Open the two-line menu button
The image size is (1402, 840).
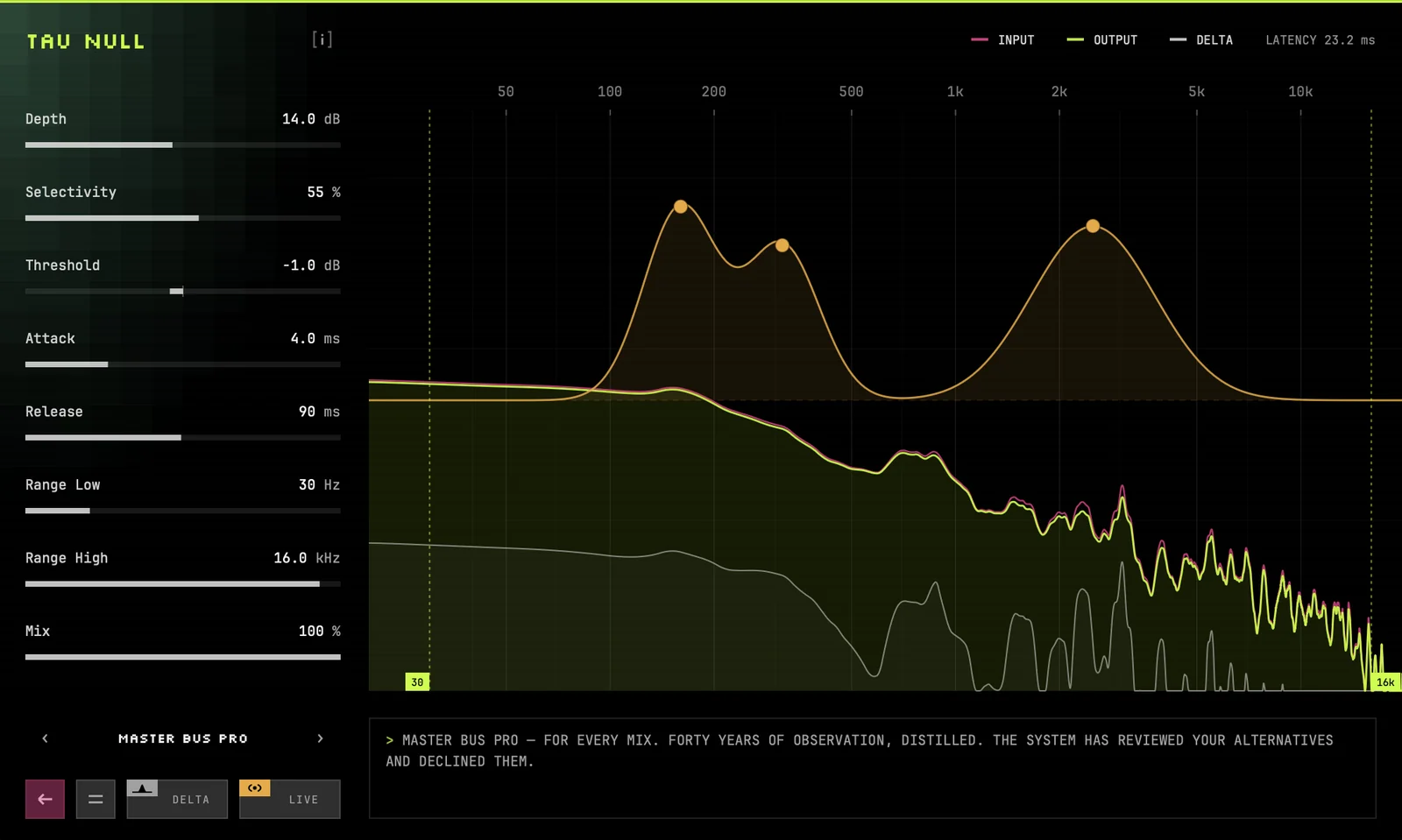pos(96,799)
